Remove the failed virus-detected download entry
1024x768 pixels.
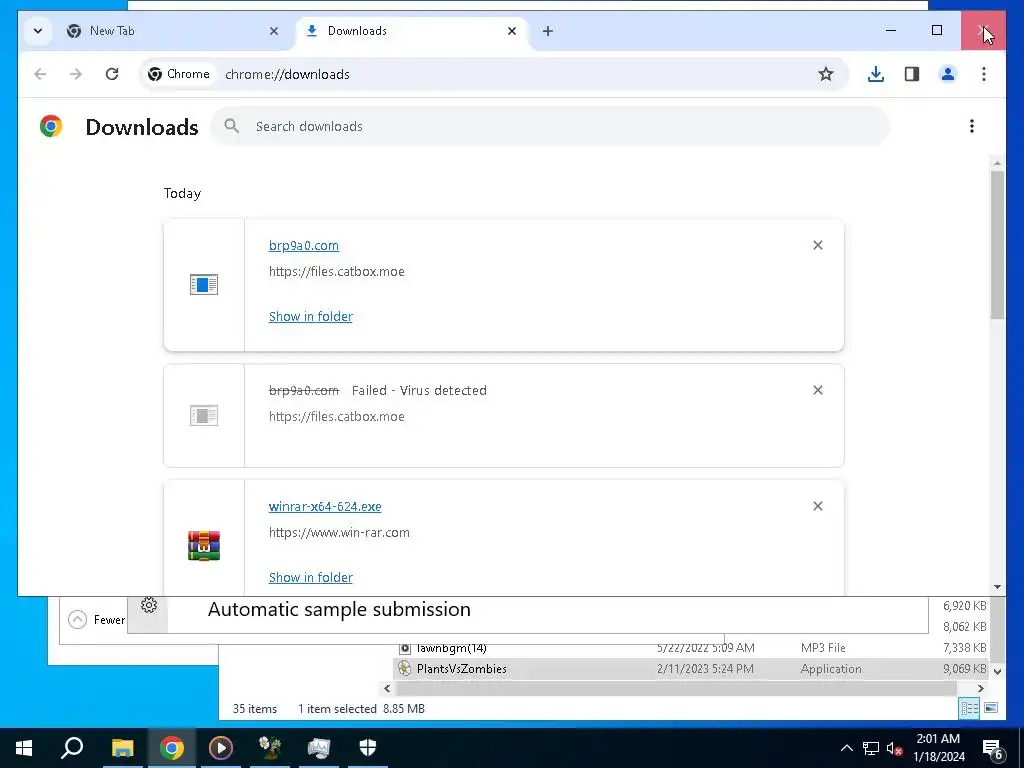818,390
